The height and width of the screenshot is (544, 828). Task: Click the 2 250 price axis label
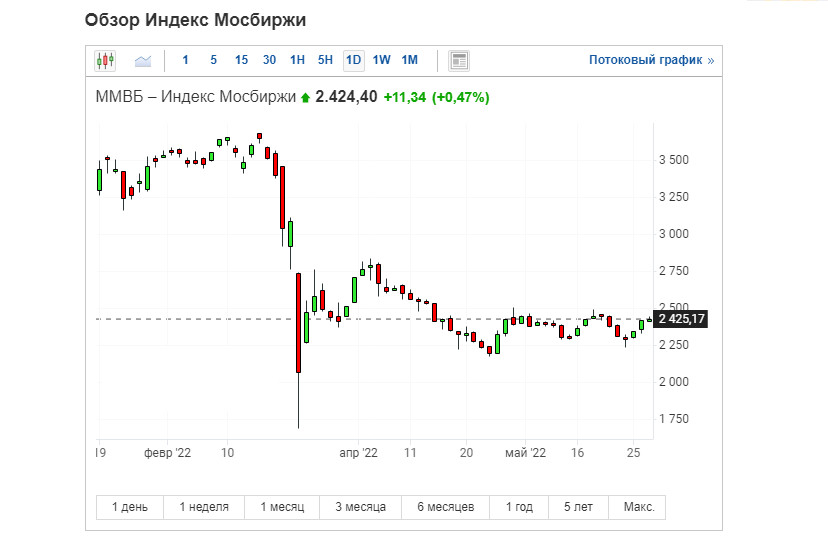point(674,344)
